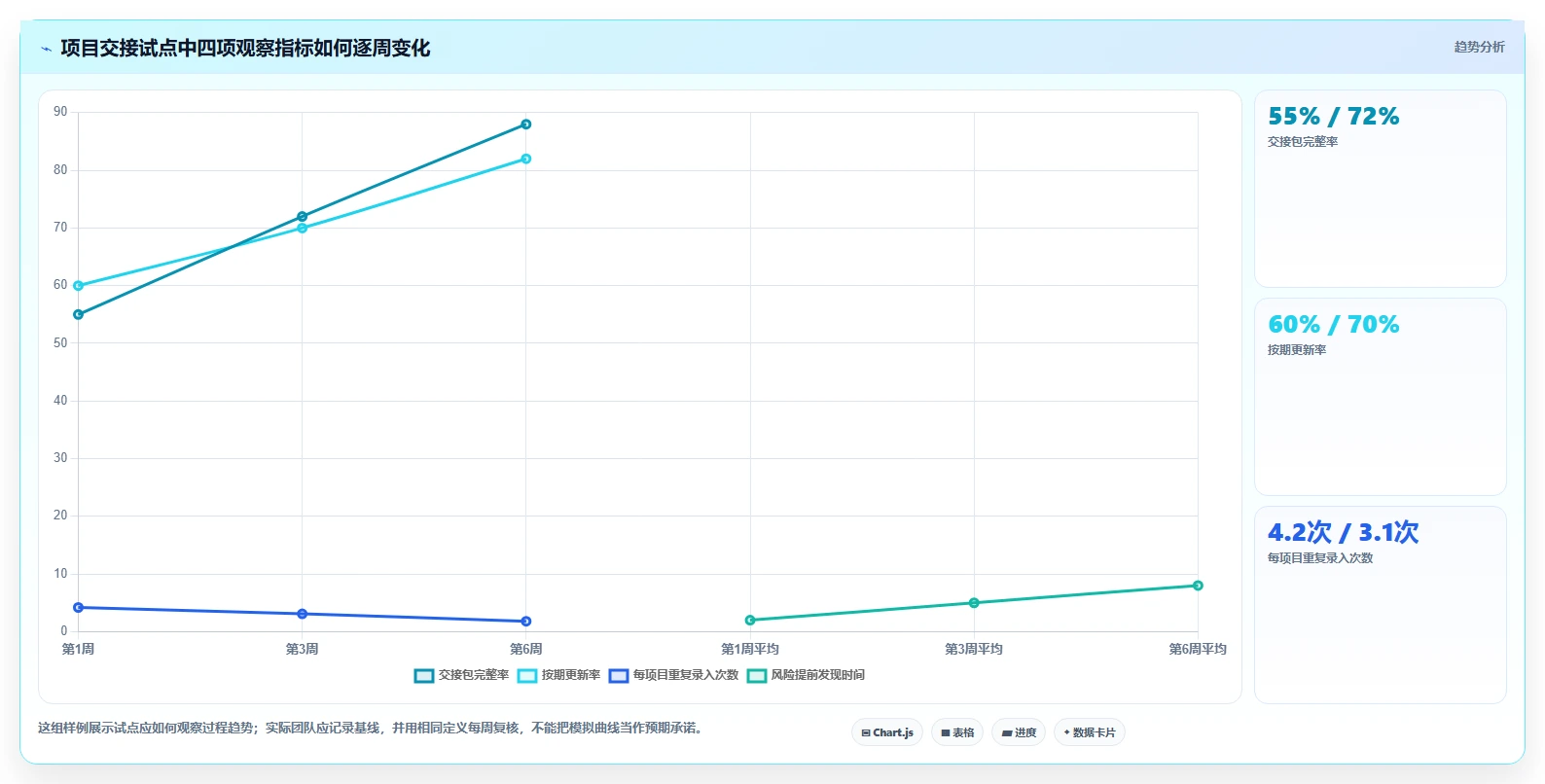Click the 趋势分析 tag in the header
1545x784 pixels.
pos(1479,47)
